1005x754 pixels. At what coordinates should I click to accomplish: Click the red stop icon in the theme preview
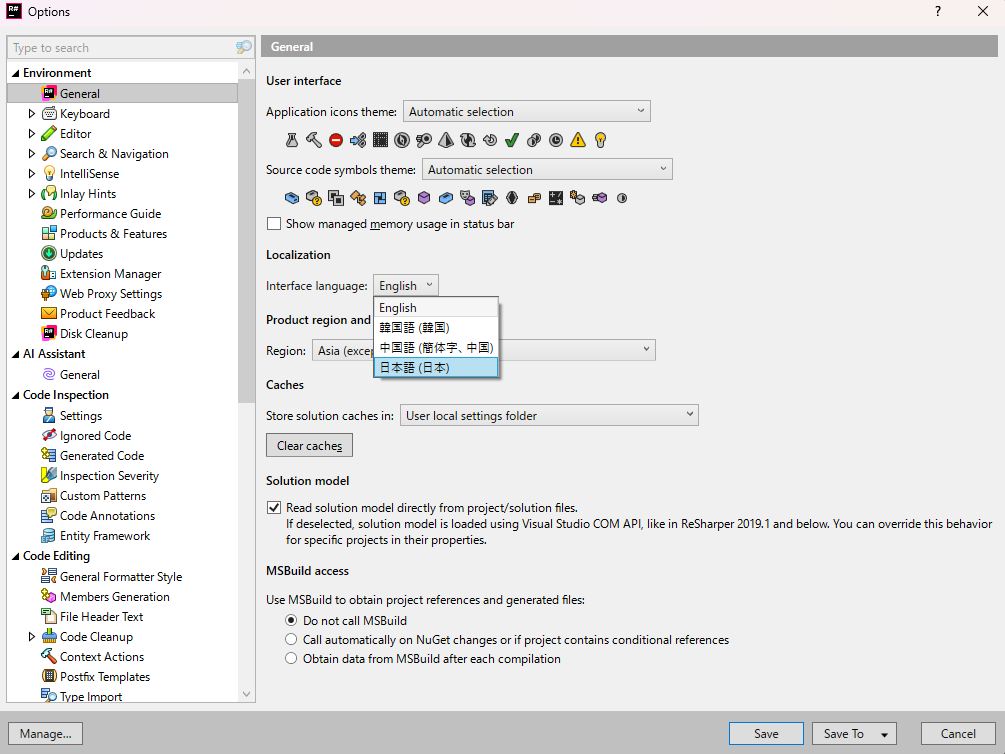(x=336, y=140)
